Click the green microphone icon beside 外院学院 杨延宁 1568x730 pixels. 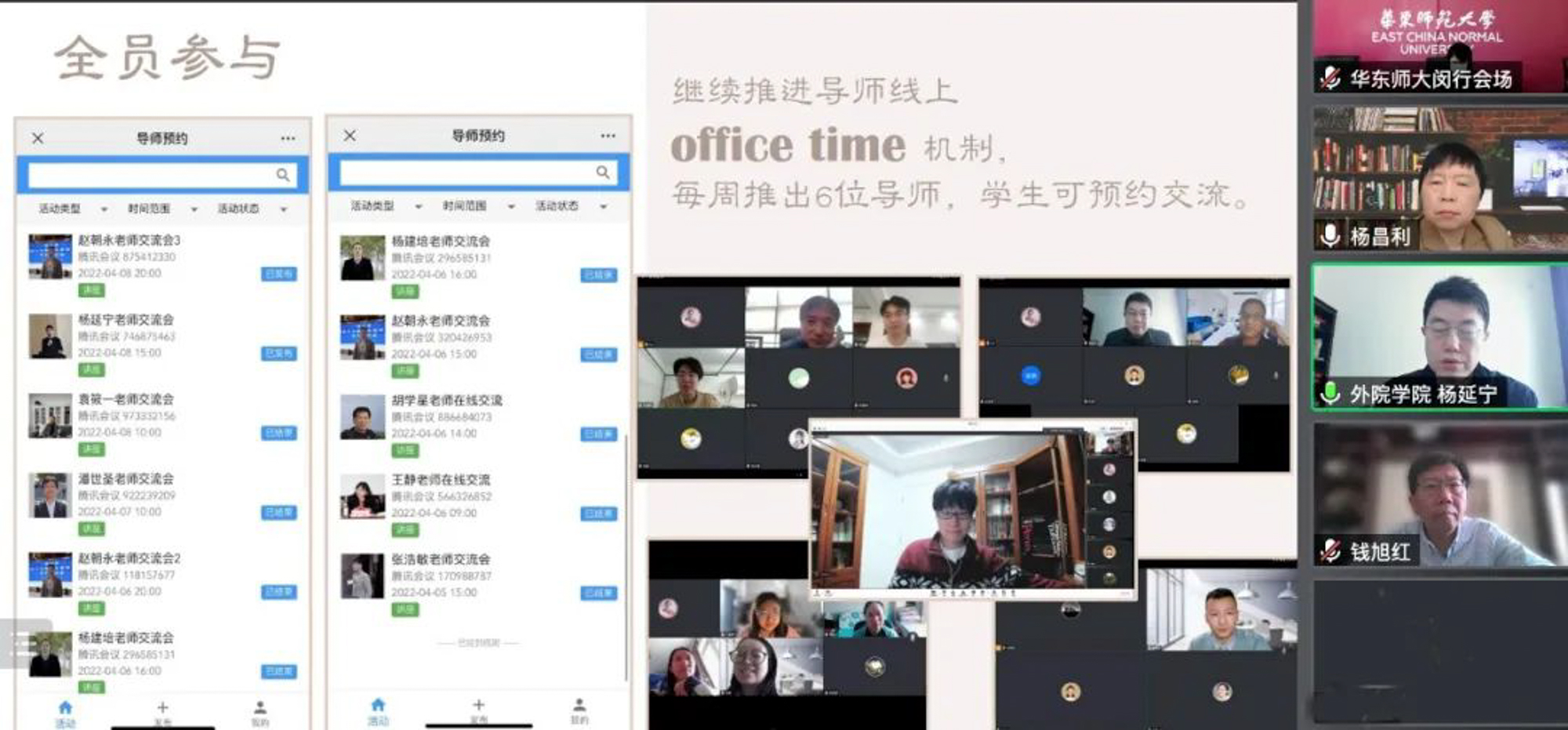1330,393
